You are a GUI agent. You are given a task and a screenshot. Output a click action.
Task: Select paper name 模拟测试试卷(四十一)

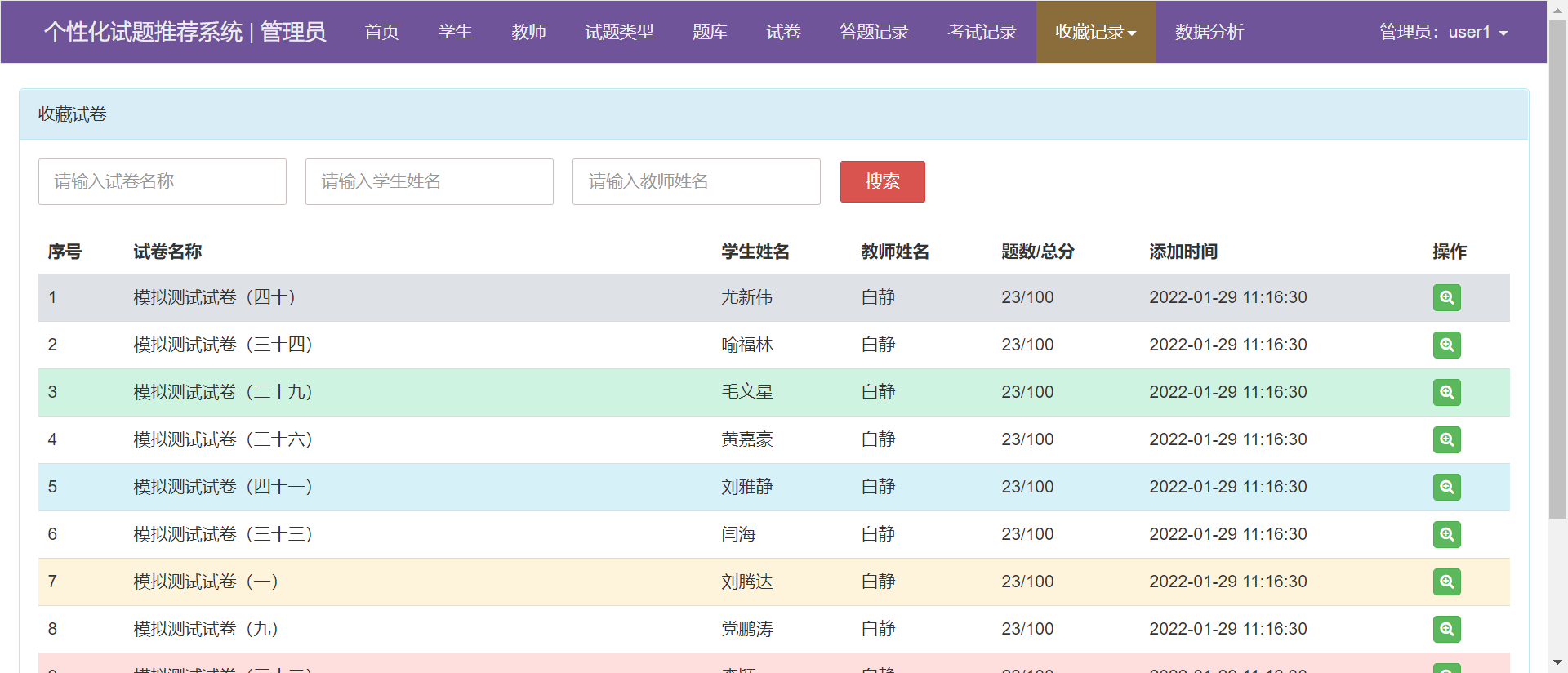coord(223,487)
